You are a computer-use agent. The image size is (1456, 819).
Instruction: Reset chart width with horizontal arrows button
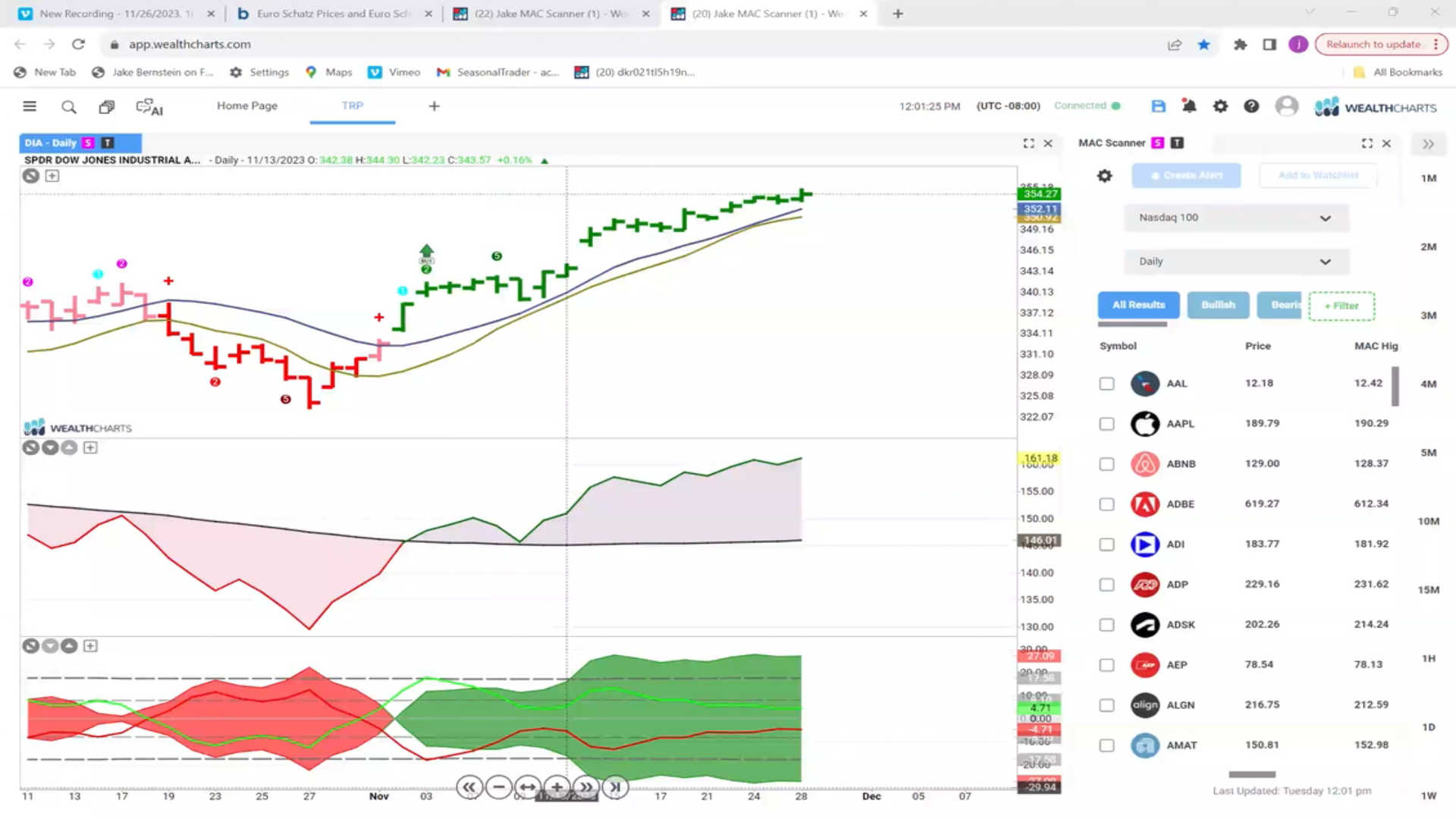(528, 787)
